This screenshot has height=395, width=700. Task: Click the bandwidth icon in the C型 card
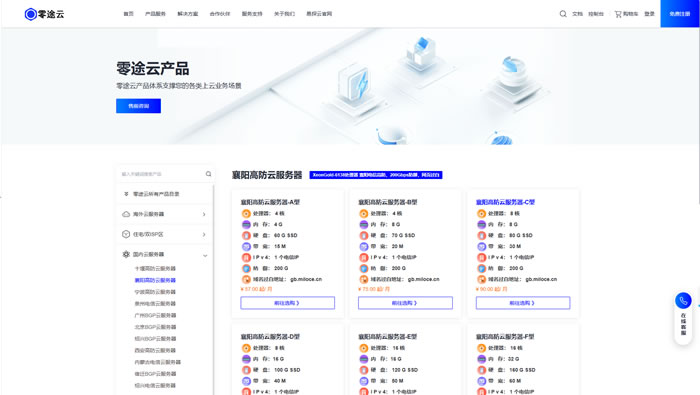pos(481,246)
